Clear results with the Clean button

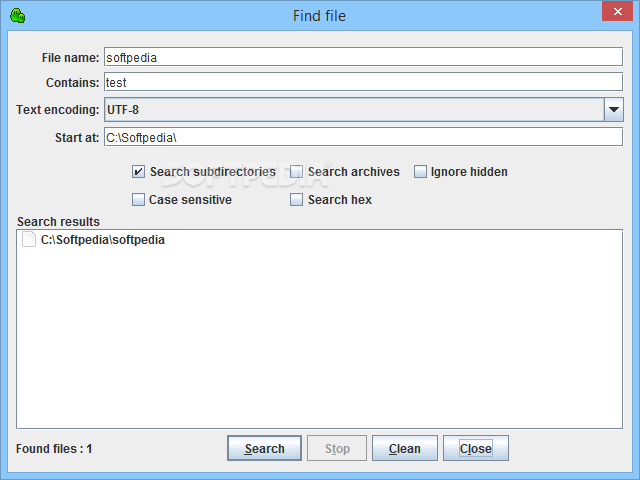click(404, 448)
